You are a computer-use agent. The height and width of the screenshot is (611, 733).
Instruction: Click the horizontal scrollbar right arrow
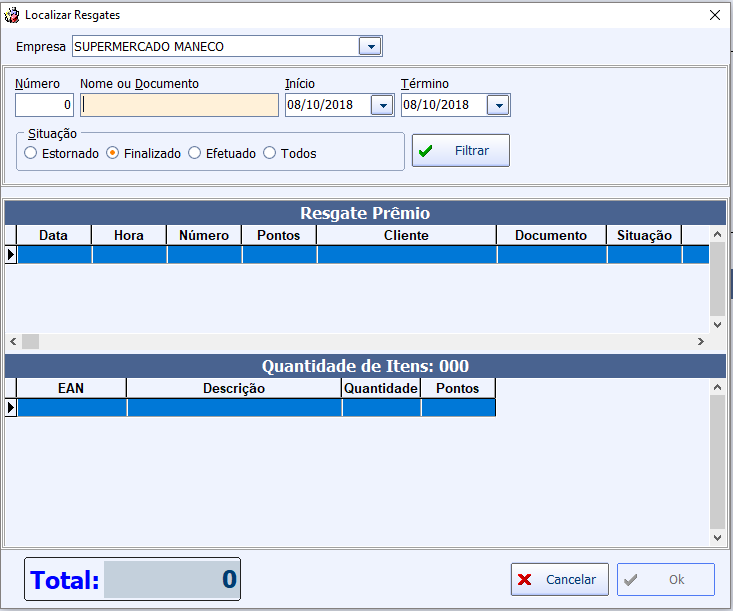[x=701, y=342]
